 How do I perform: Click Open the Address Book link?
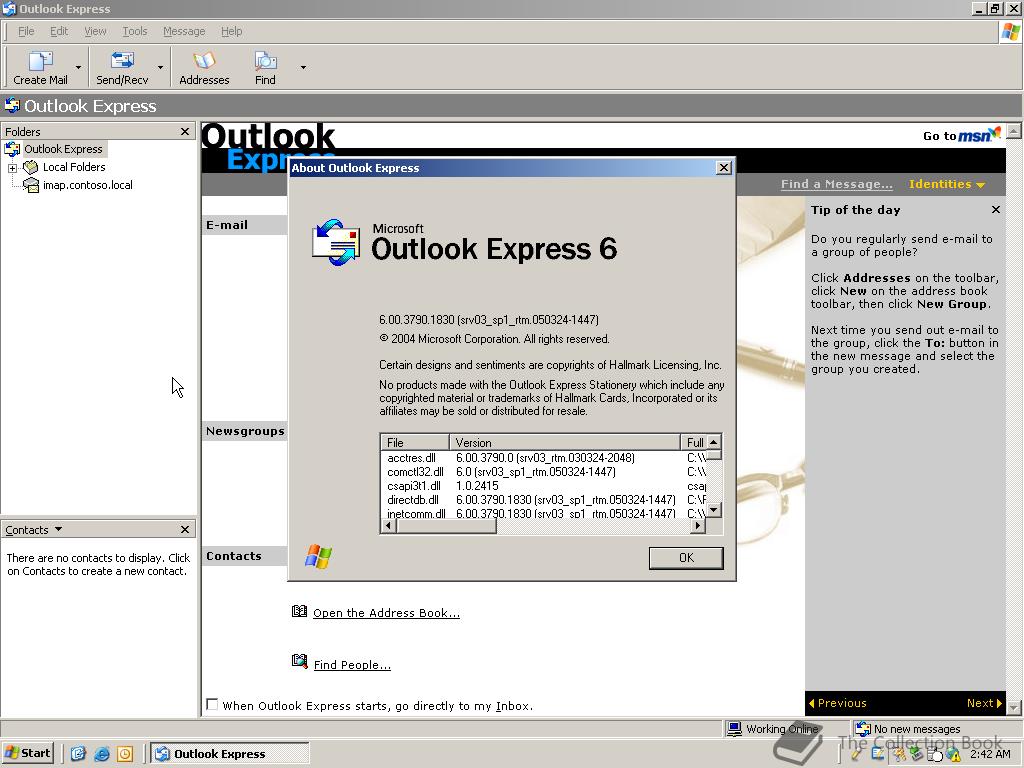tap(387, 613)
